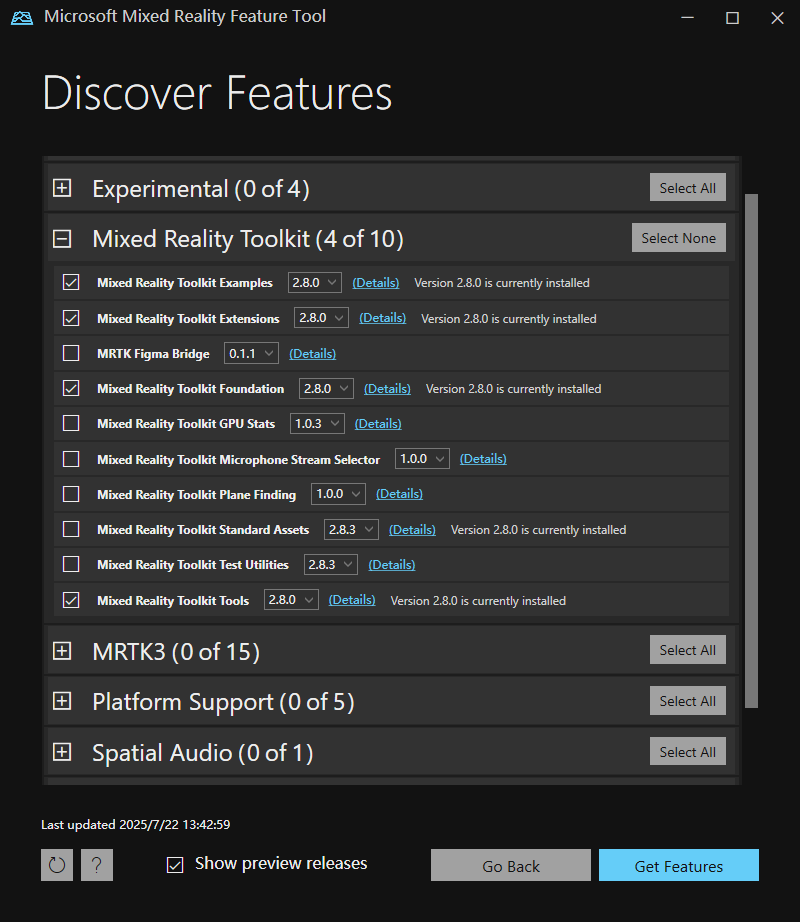Viewport: 800px width, 922px height.
Task: Open Details link for MRTK Figma Bridge
Action: coord(313,353)
